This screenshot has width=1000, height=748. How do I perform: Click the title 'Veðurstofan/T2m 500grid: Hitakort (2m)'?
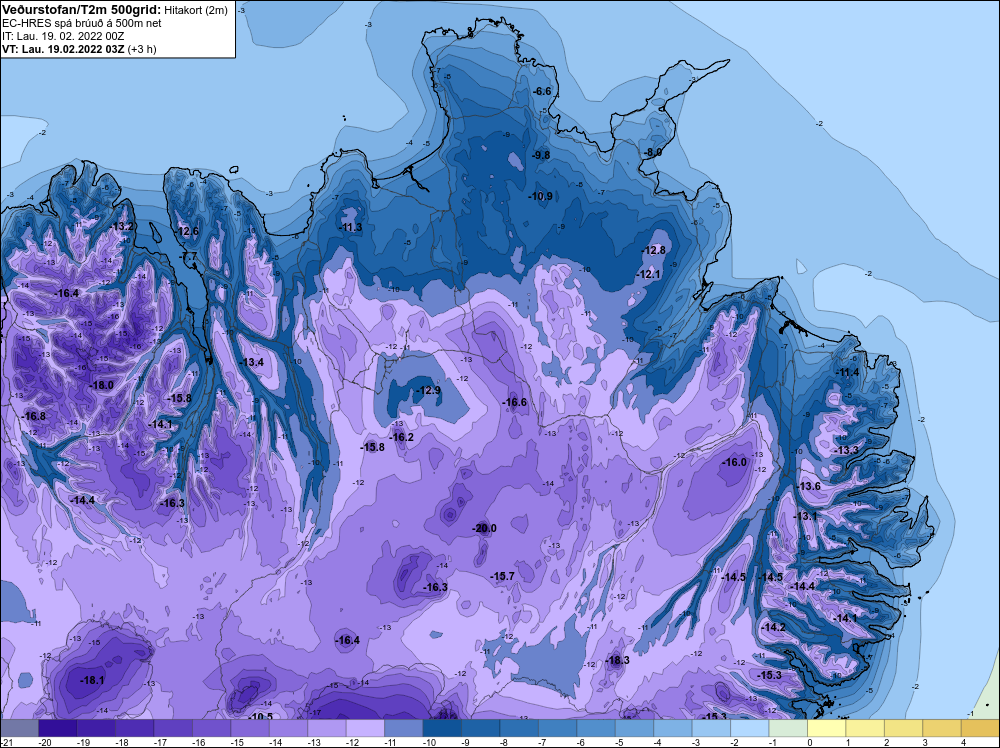pyautogui.click(x=115, y=10)
